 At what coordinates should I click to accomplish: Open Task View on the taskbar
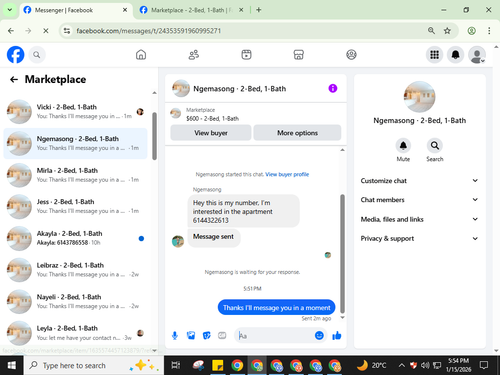(x=175, y=365)
